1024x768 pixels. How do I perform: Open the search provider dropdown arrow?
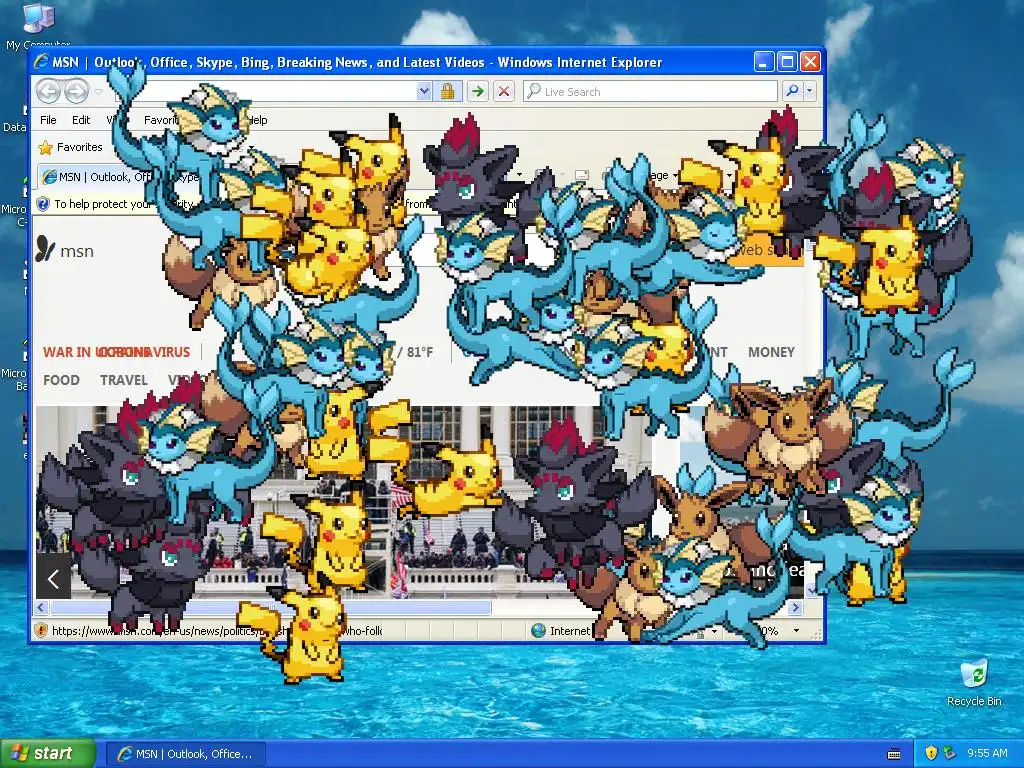click(x=810, y=91)
